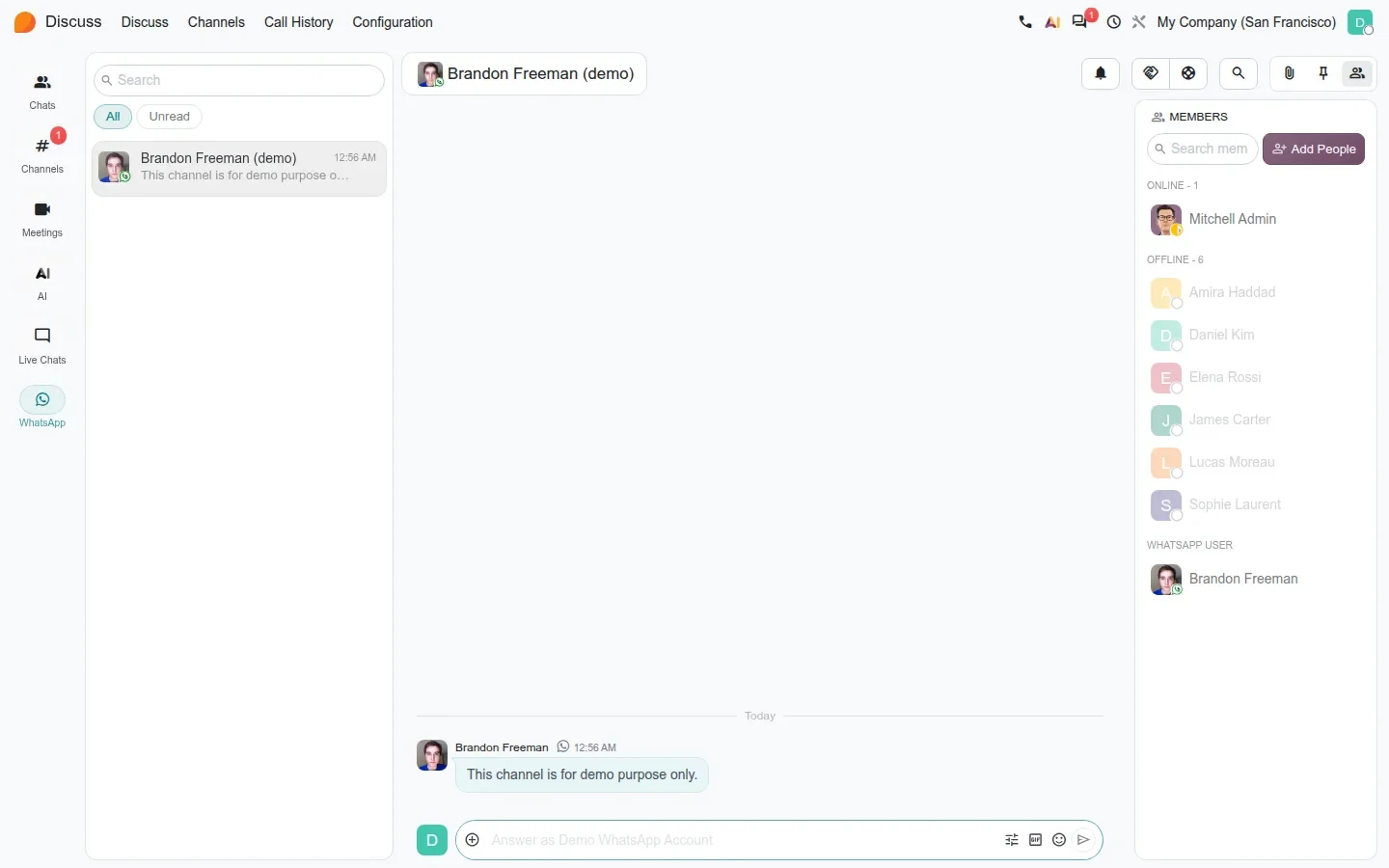Open the Configuration menu
Image resolution: width=1389 pixels, height=868 pixels.
393,22
